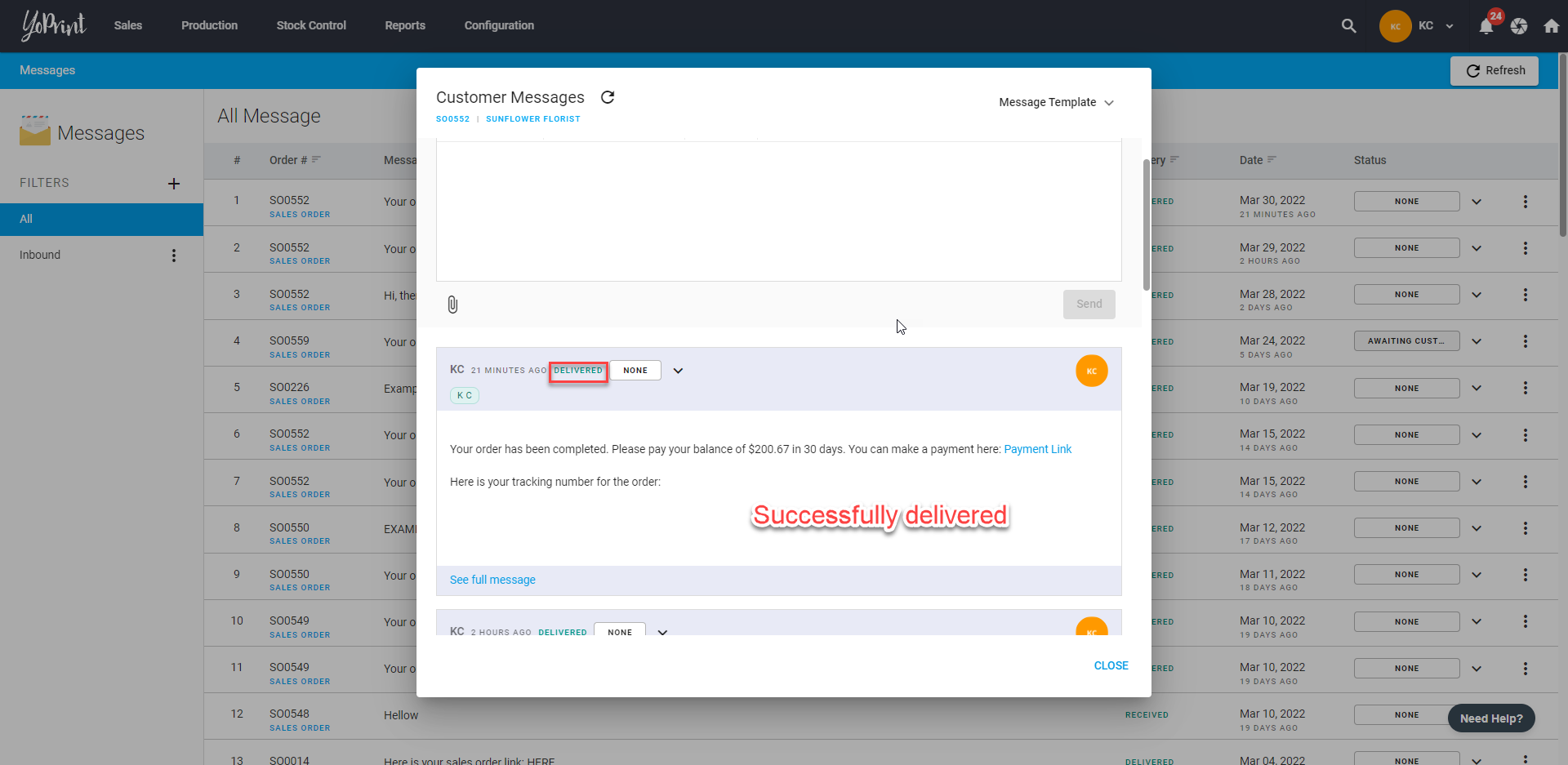Viewport: 1568px width, 765px height.
Task: Click into the message compose text area
Action: [x=778, y=211]
